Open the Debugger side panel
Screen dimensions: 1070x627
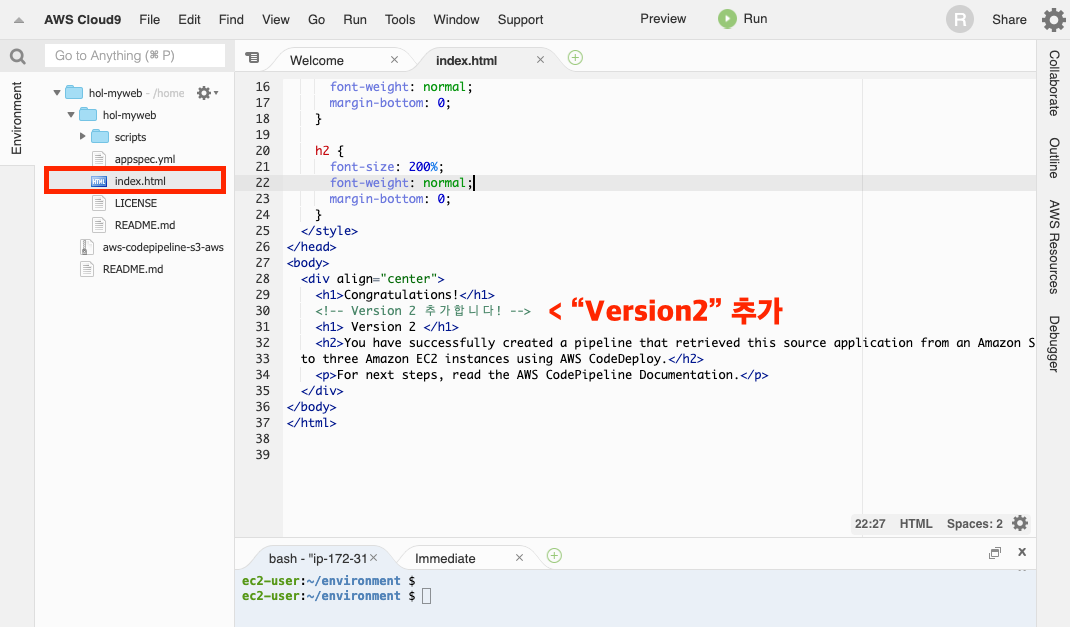1054,344
